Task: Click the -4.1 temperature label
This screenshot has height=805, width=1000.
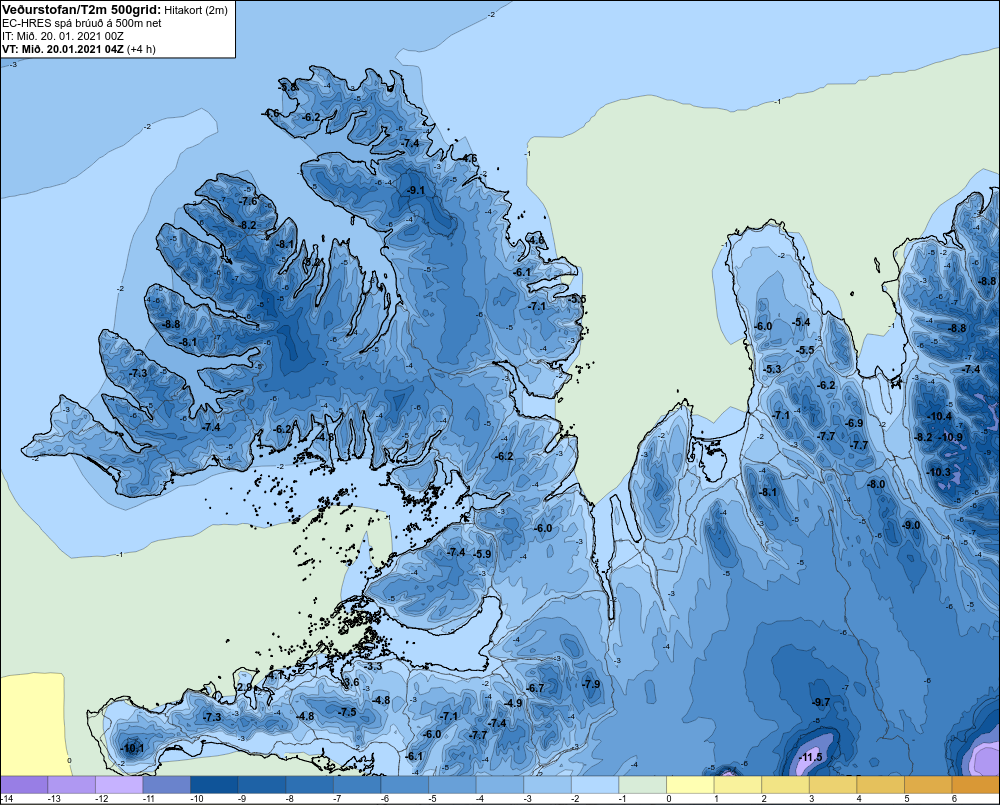Action: point(275,674)
